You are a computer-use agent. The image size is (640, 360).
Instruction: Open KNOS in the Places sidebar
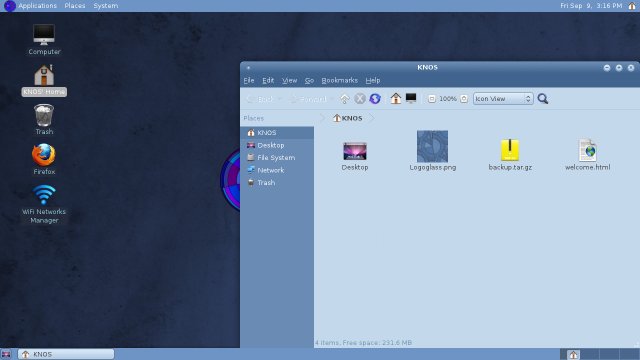pos(277,133)
